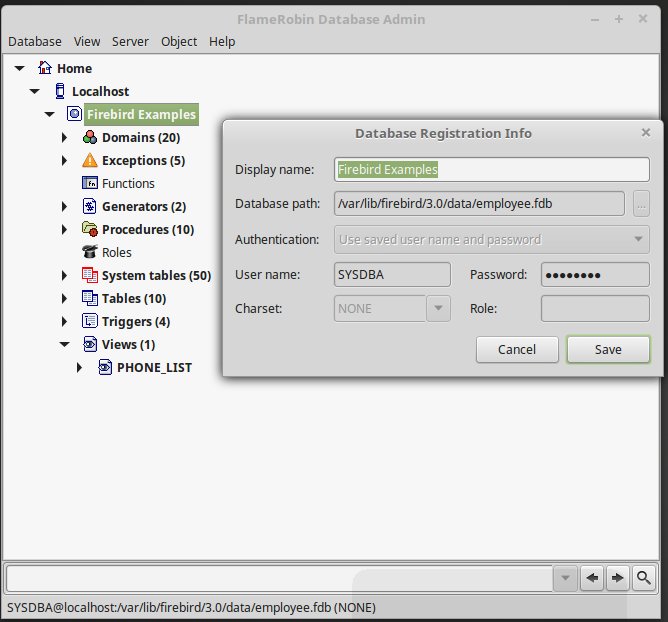Click the Generators node icon
Viewport: 668px width, 622px height.
click(x=90, y=207)
